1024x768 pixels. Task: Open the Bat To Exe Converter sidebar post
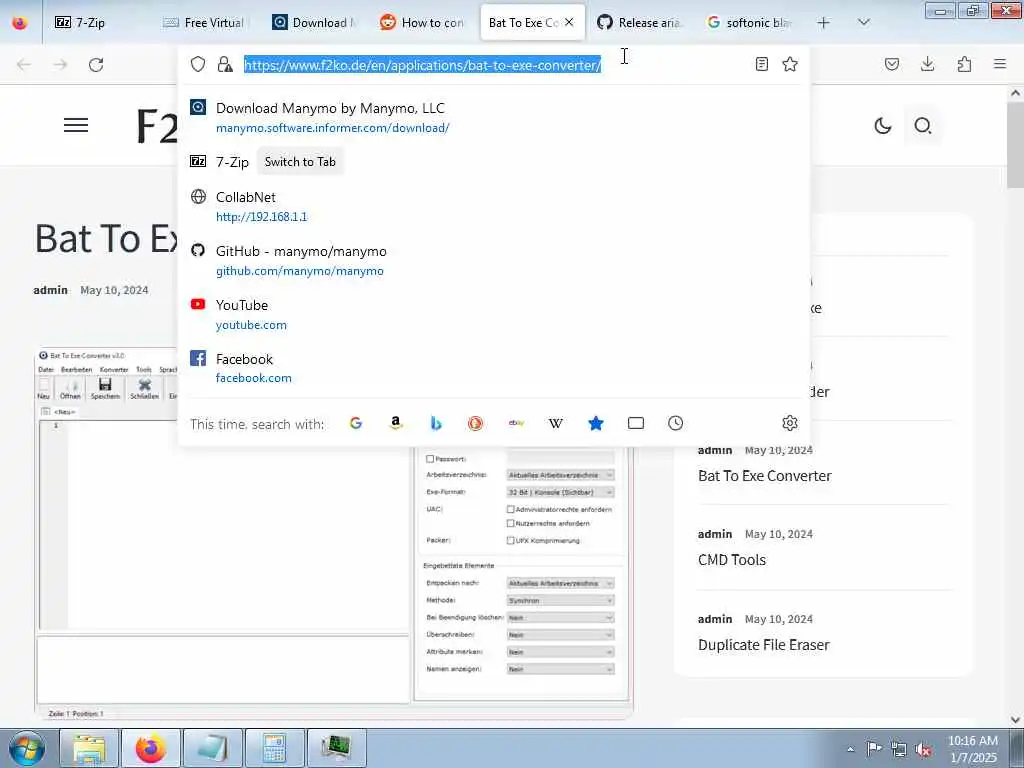[x=764, y=476]
